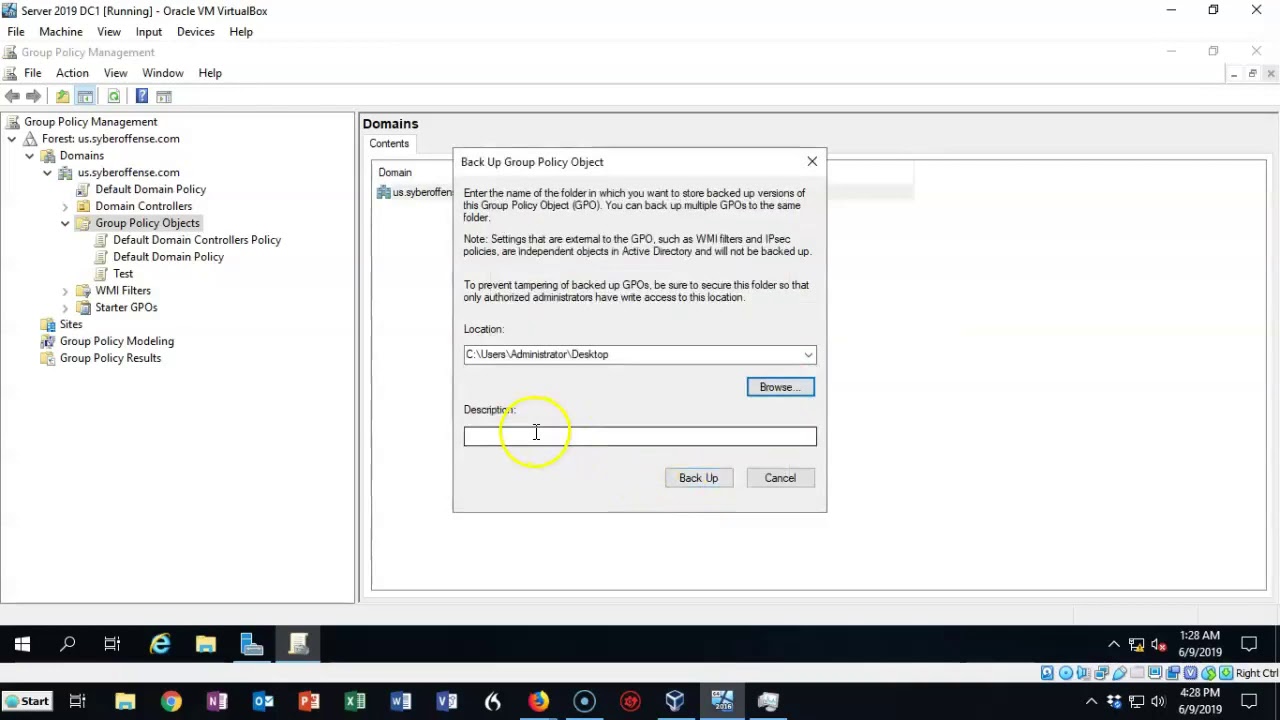
Task: Open the Location path dropdown
Action: point(808,355)
